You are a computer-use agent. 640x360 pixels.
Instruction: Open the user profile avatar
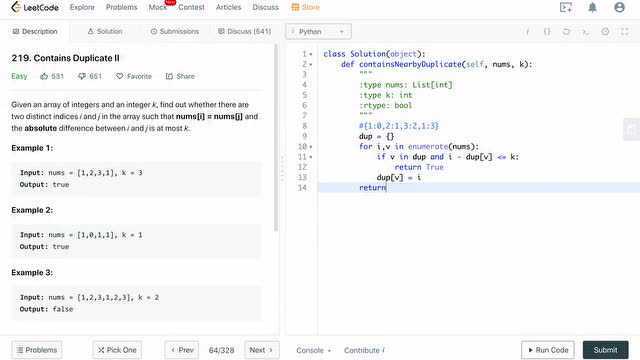(x=619, y=7)
